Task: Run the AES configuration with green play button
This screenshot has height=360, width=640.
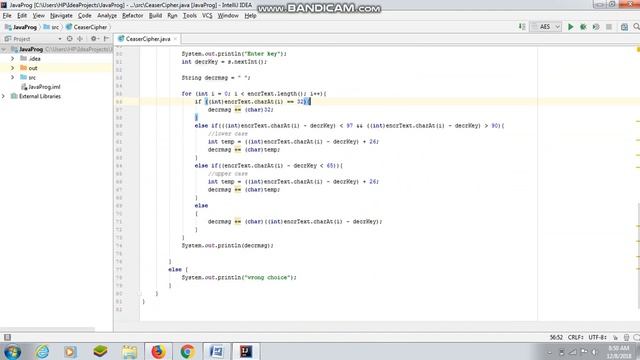Action: (x=571, y=27)
